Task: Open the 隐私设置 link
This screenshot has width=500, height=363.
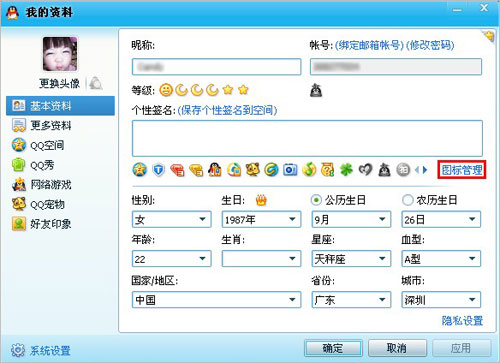Action: [462, 321]
